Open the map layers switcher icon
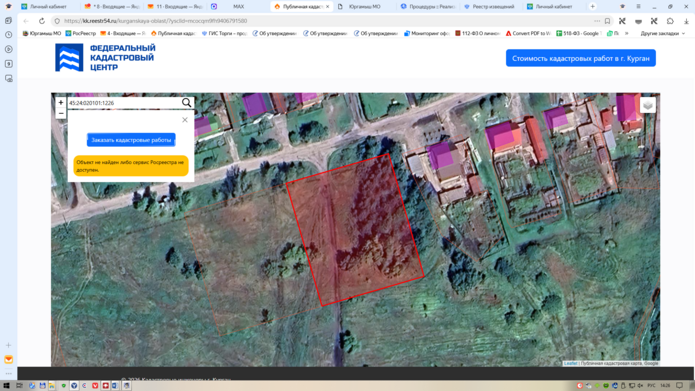 click(648, 106)
